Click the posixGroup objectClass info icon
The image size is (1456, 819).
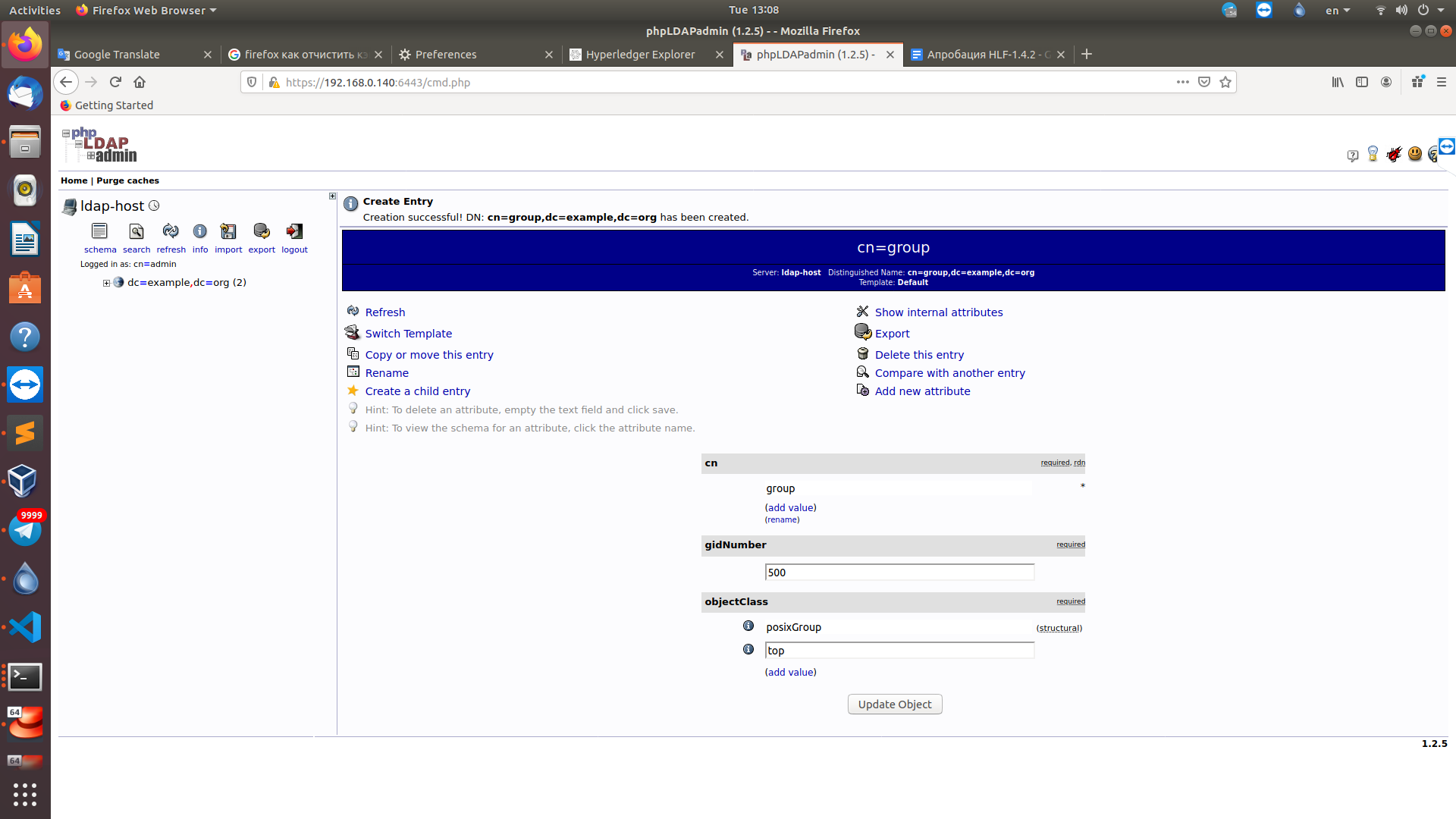(x=748, y=626)
